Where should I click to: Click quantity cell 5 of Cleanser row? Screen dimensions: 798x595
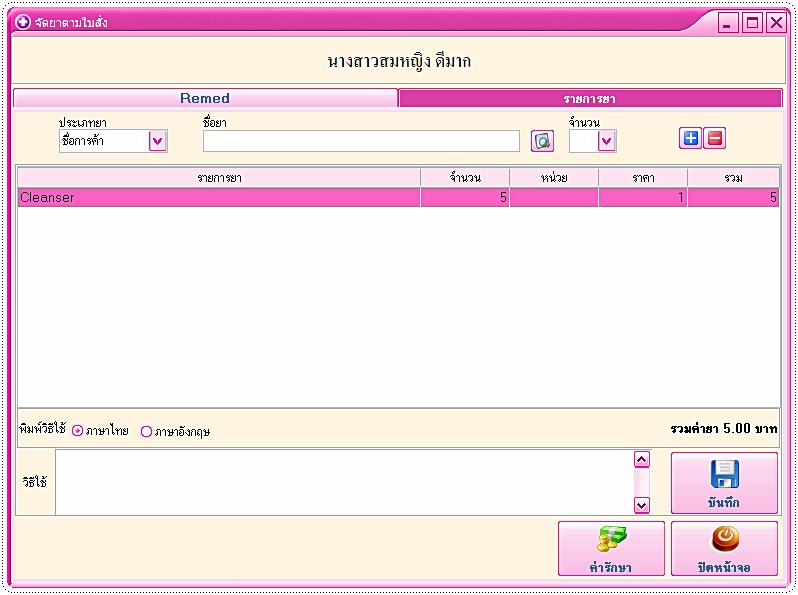pos(465,197)
